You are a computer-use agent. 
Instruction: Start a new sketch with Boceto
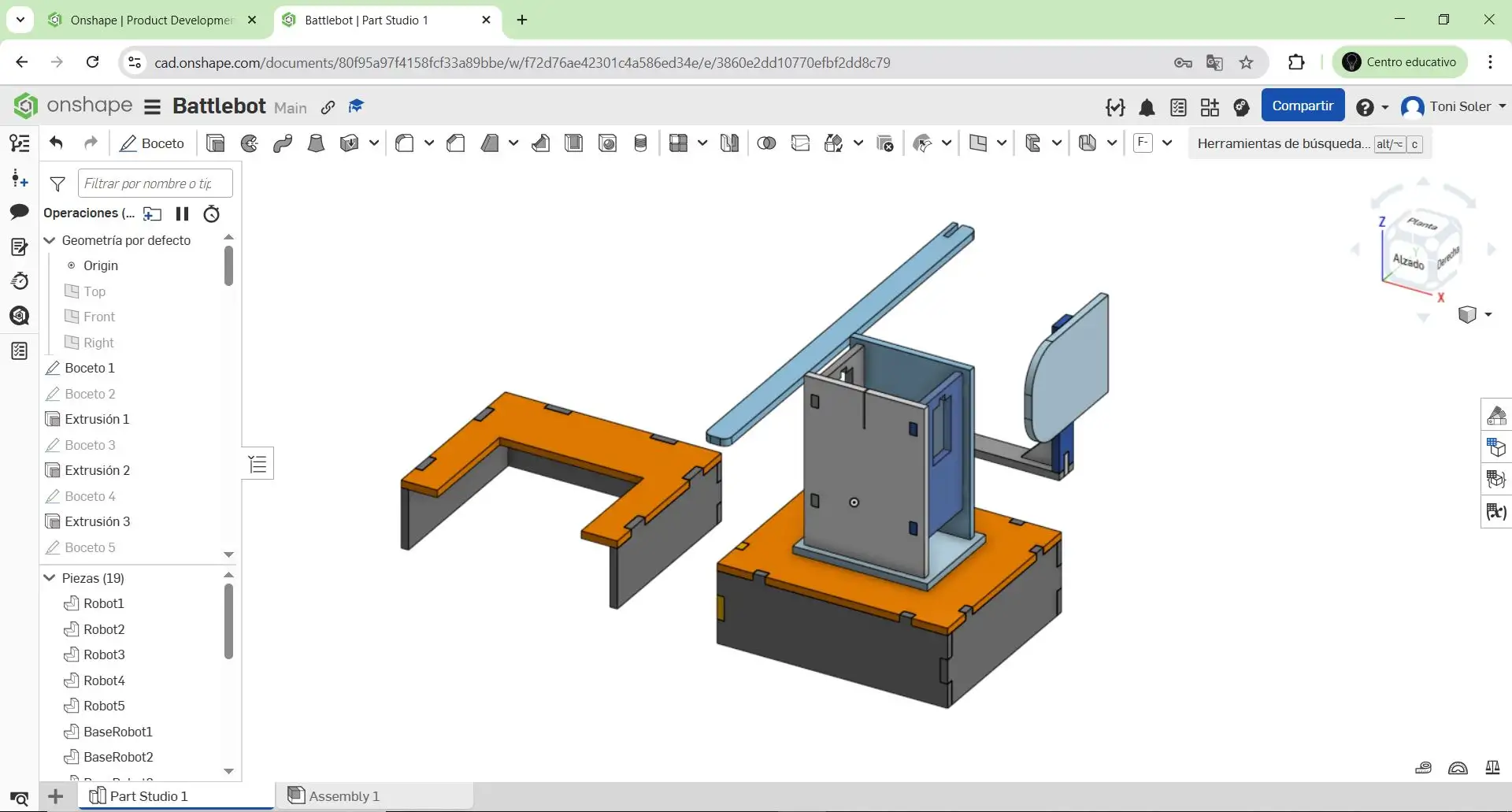coord(152,143)
